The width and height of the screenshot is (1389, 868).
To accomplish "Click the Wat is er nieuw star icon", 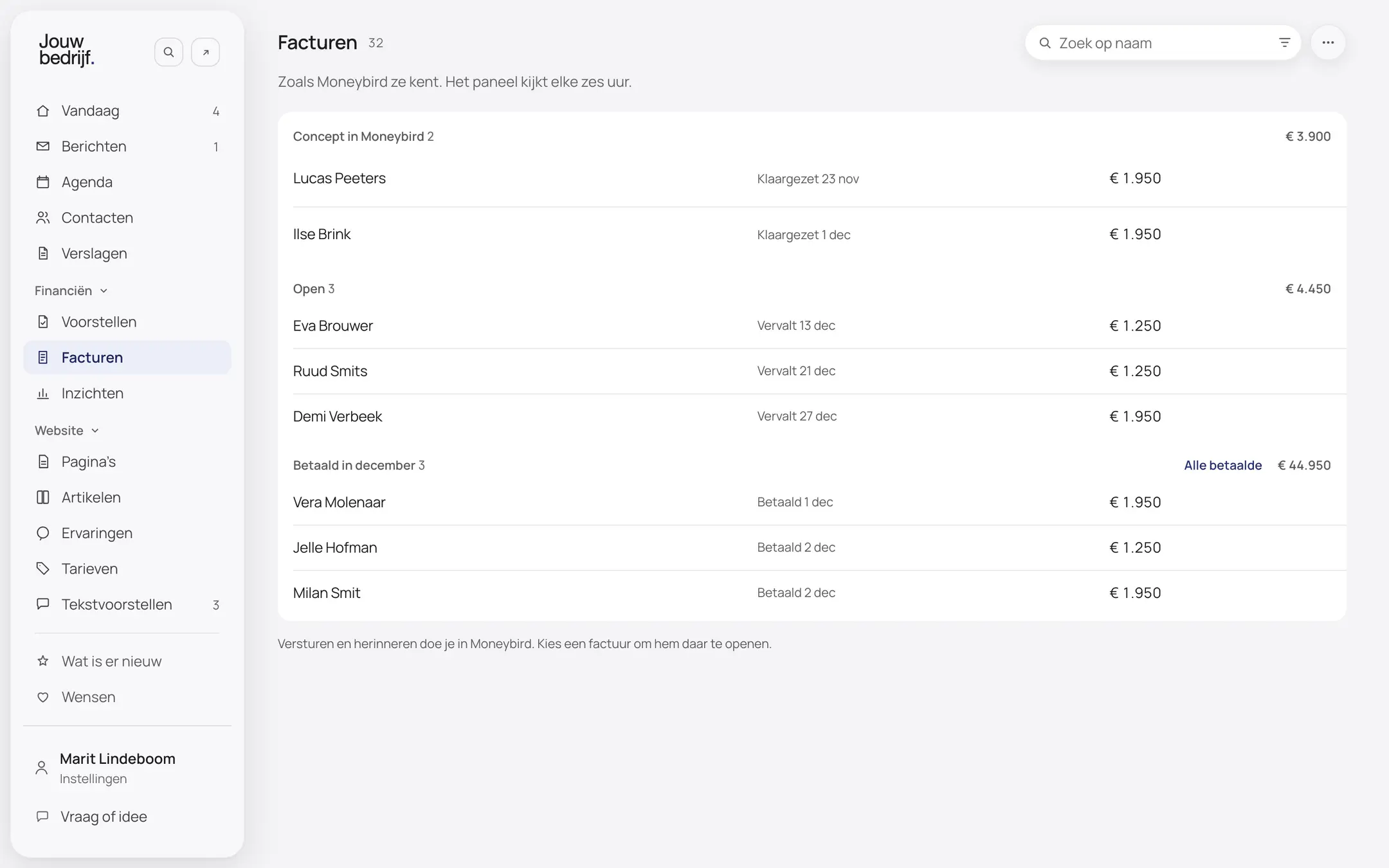I will pyautogui.click(x=43, y=661).
